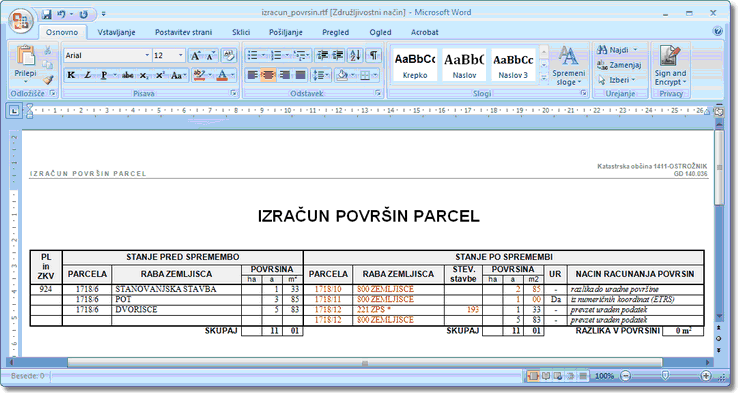Open Prilepi paste options arrow

[25, 81]
